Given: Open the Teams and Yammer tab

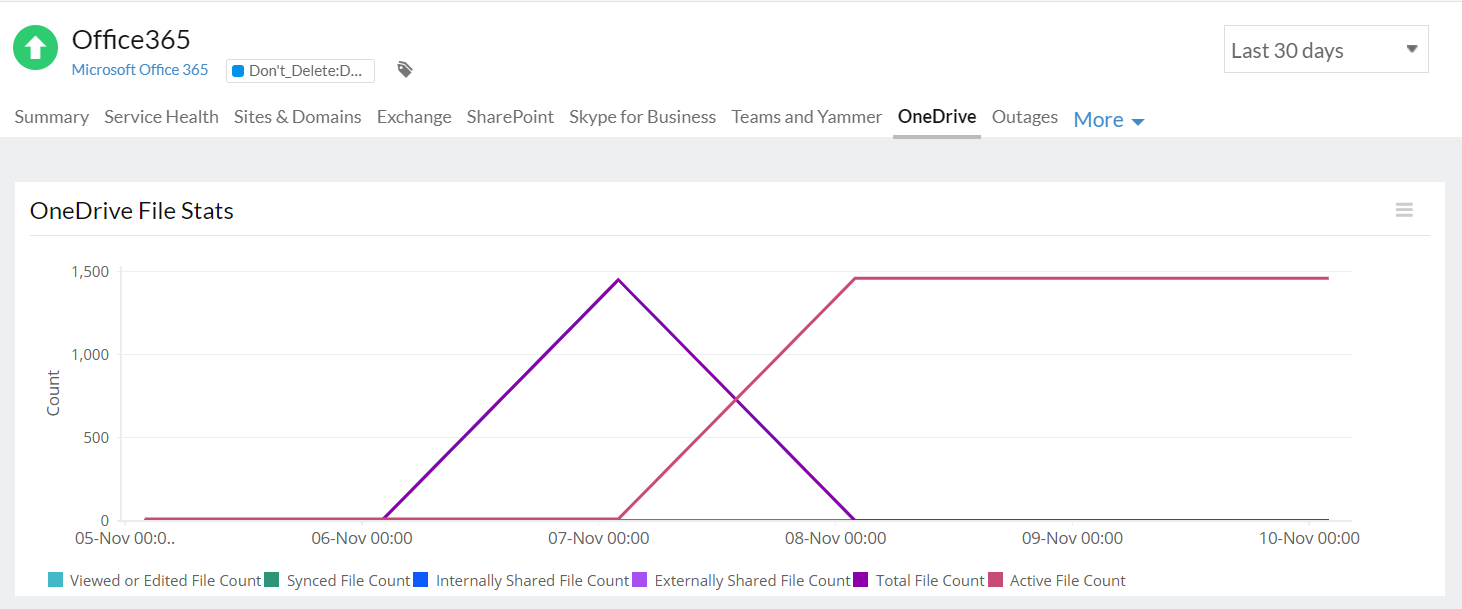Looking at the screenshot, I should [806, 117].
